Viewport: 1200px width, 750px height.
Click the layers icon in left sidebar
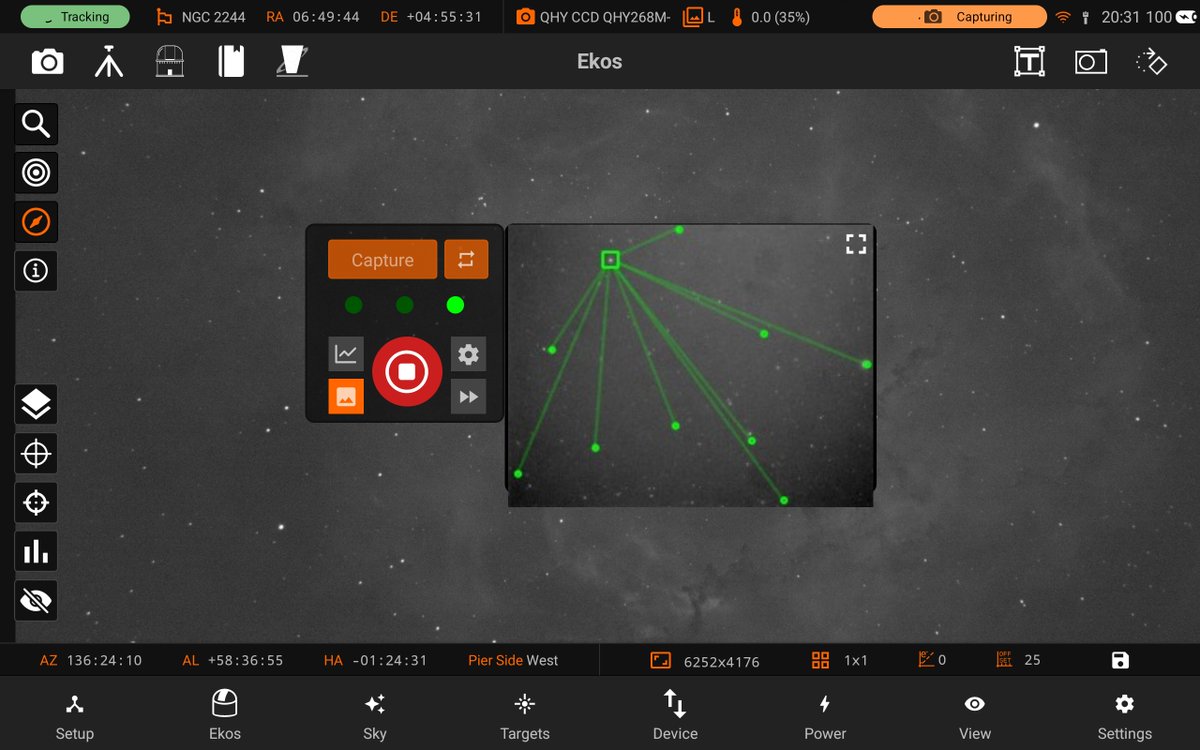36,404
